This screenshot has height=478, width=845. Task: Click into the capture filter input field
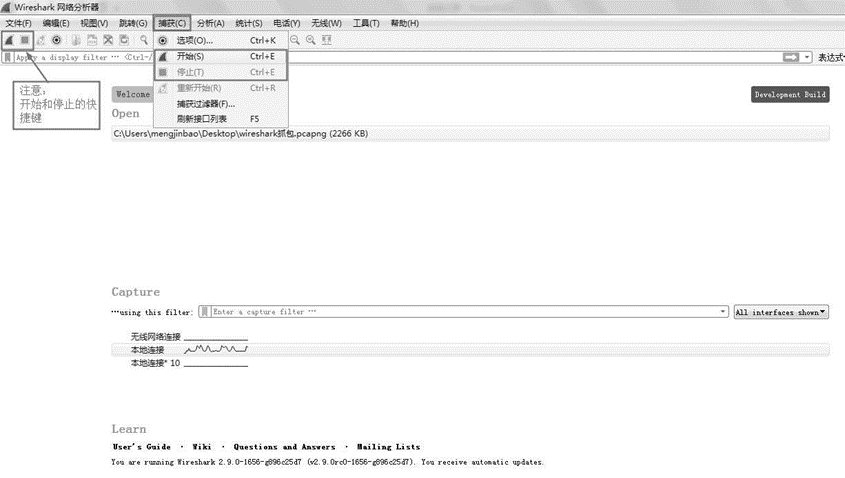[x=465, y=311]
